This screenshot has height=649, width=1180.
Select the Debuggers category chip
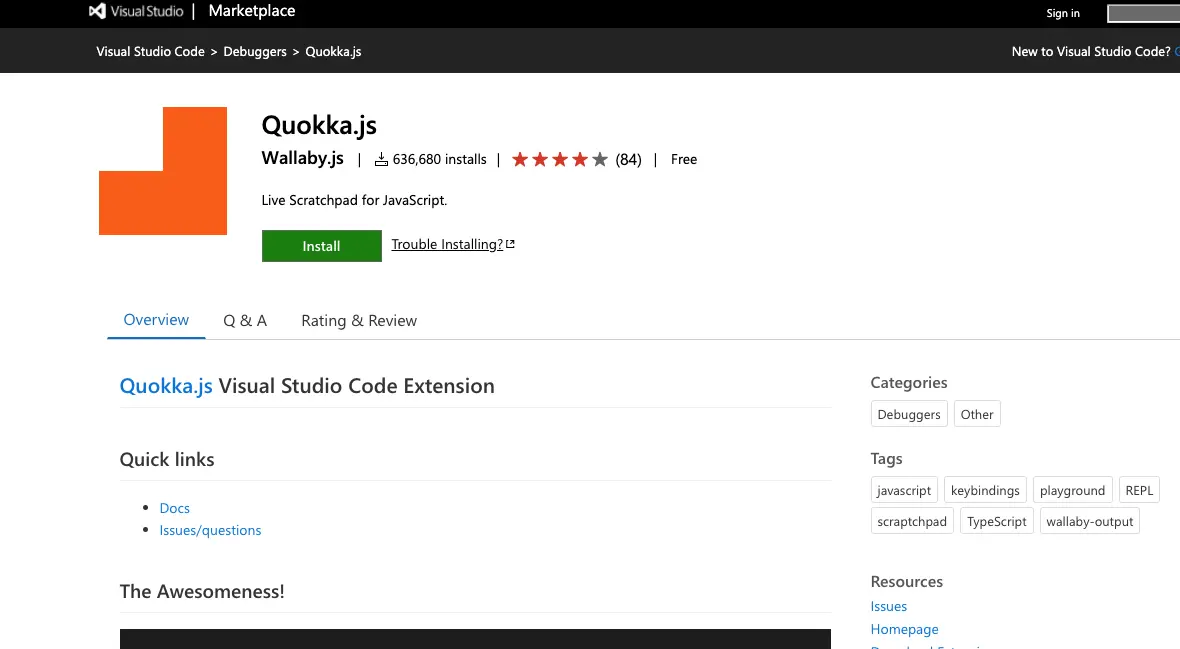tap(909, 414)
